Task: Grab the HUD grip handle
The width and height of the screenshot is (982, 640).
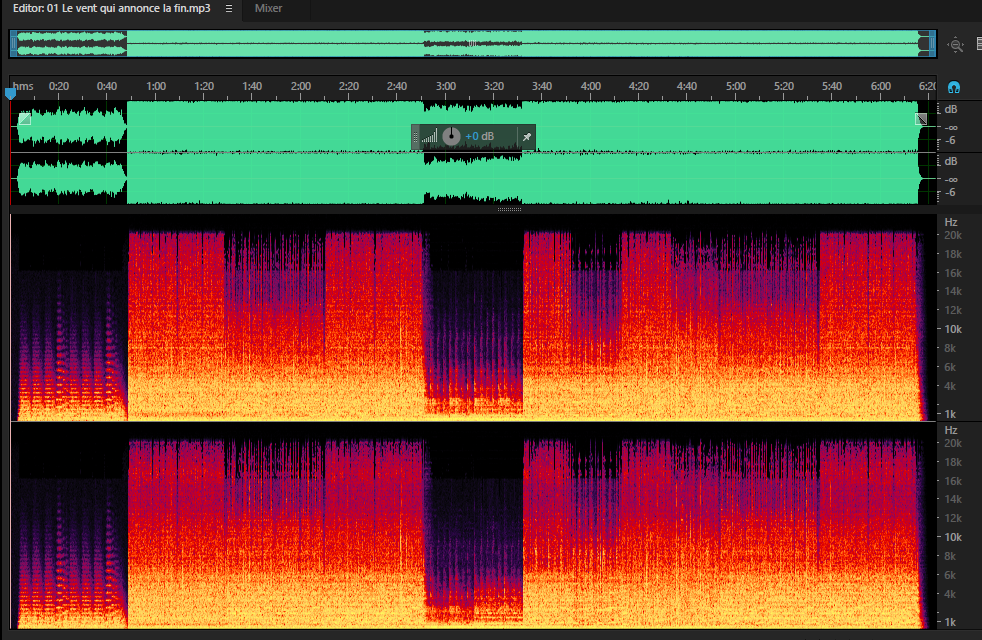Action: (415, 137)
